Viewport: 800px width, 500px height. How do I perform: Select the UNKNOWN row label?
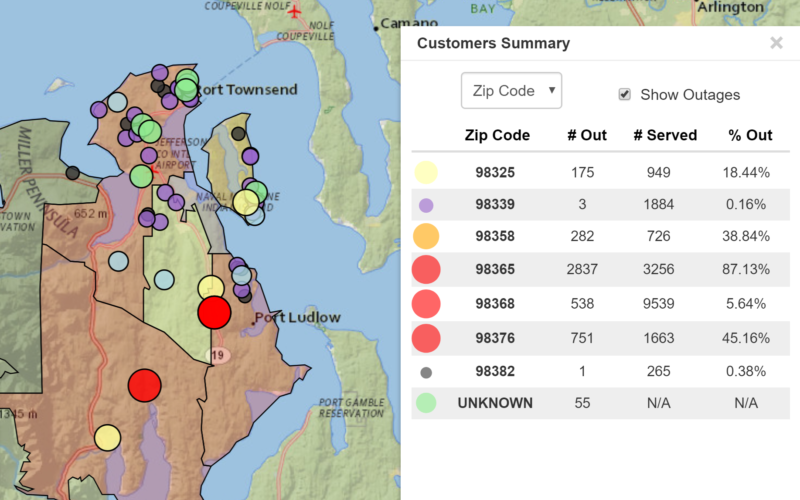pyautogui.click(x=495, y=403)
